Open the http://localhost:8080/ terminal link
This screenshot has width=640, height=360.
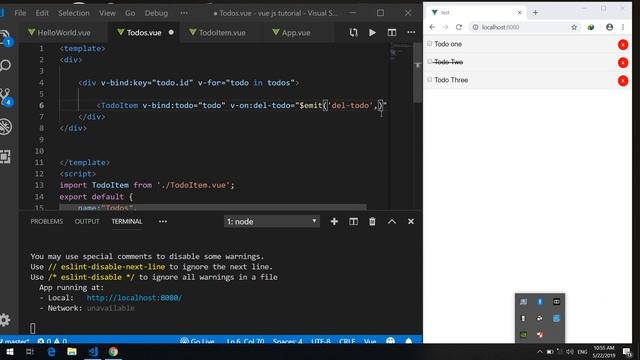[134, 298]
